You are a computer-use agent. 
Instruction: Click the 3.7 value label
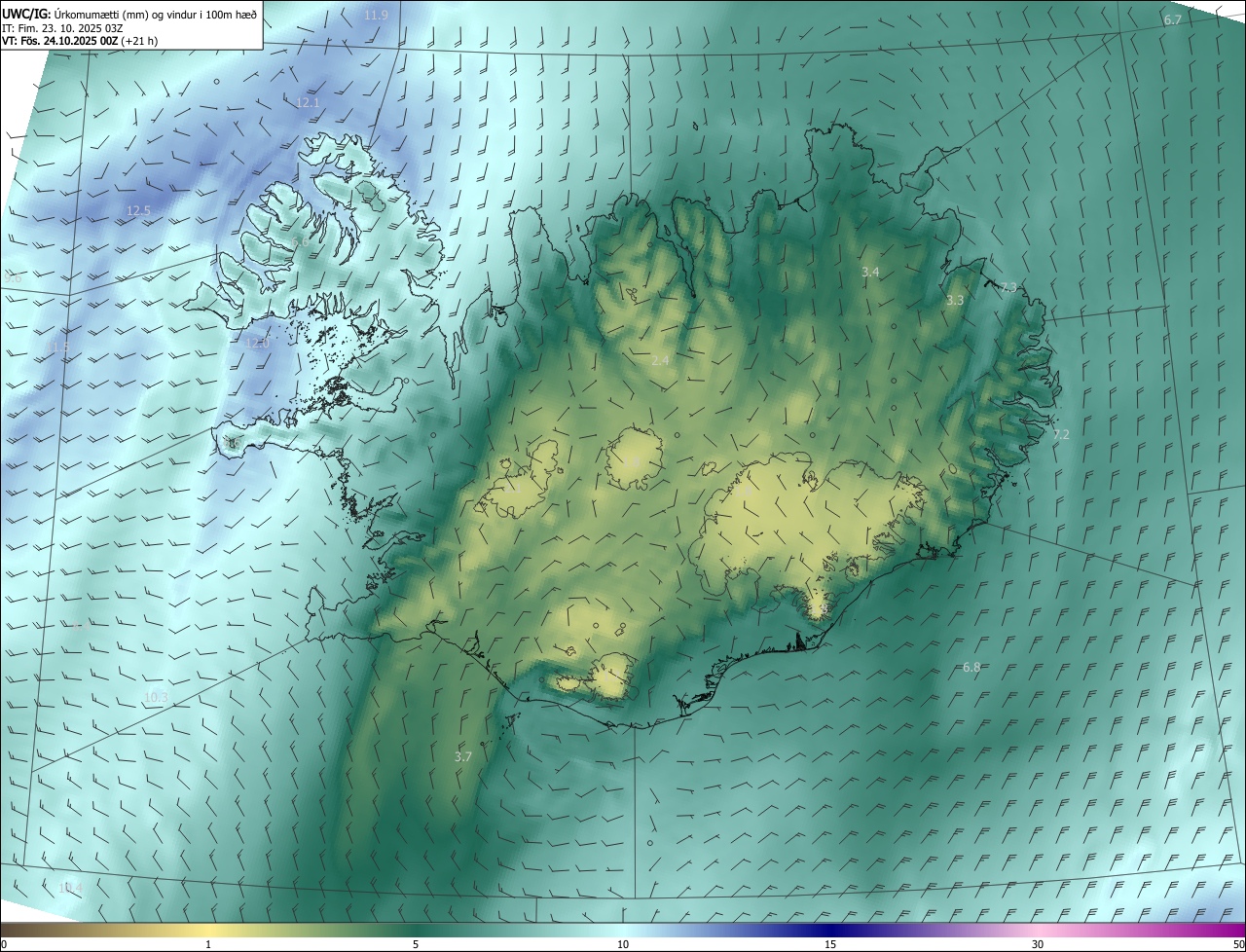(x=463, y=756)
